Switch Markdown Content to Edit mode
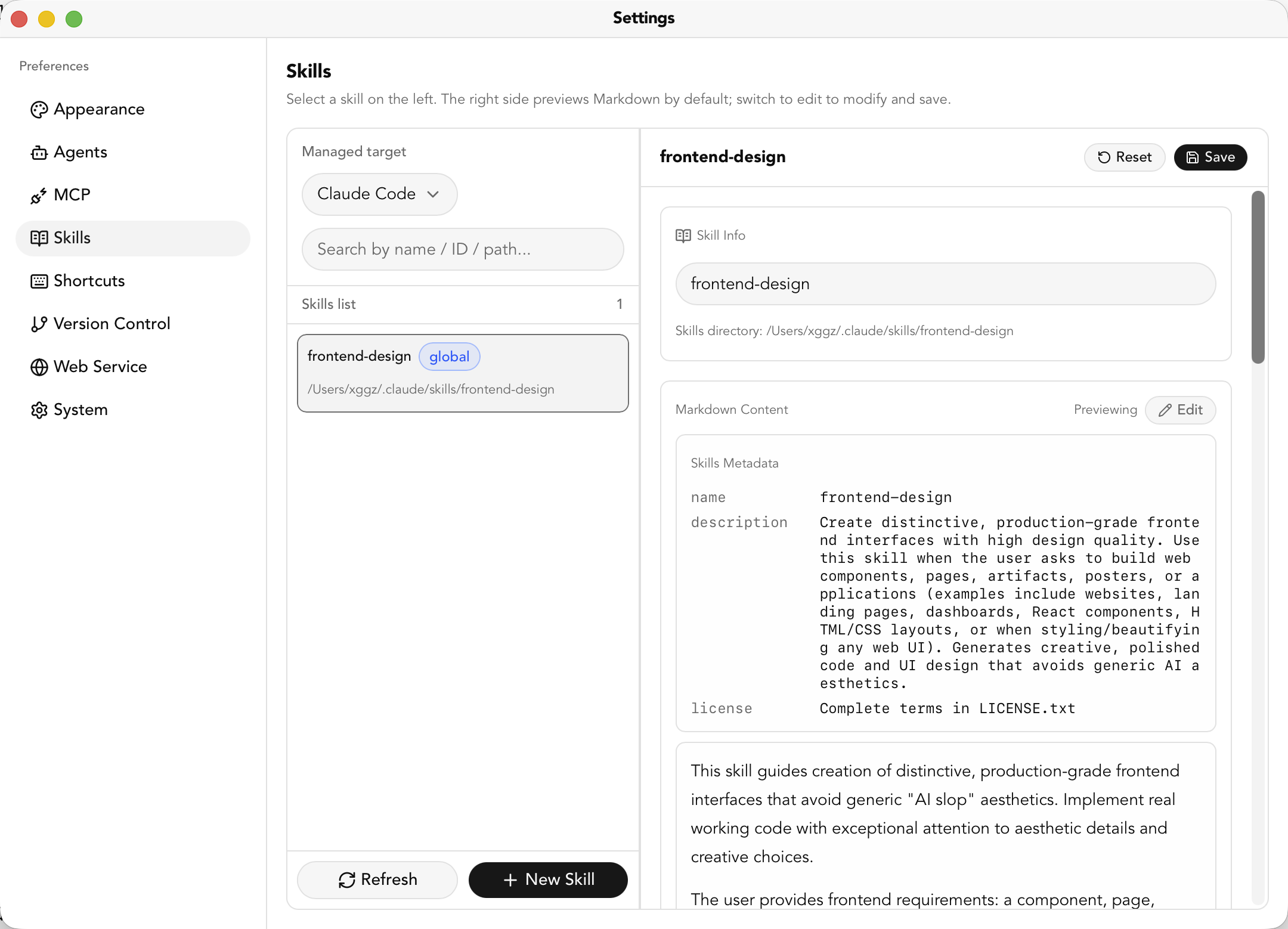This screenshot has height=929, width=1288. (x=1180, y=410)
